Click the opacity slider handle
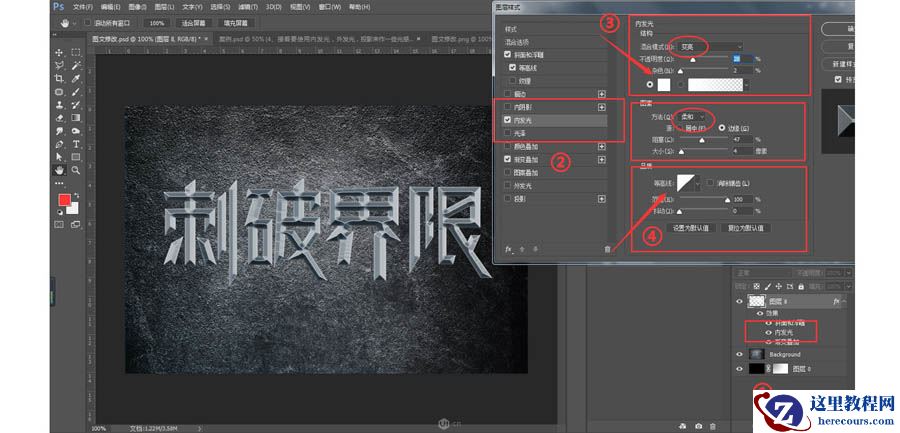The width and height of the screenshot is (900, 433). pos(692,59)
